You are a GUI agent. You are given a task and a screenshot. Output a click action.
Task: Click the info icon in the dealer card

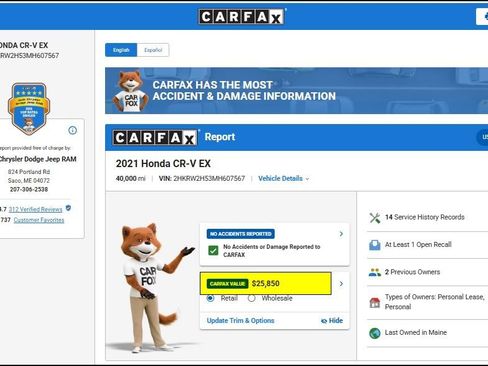click(72, 130)
